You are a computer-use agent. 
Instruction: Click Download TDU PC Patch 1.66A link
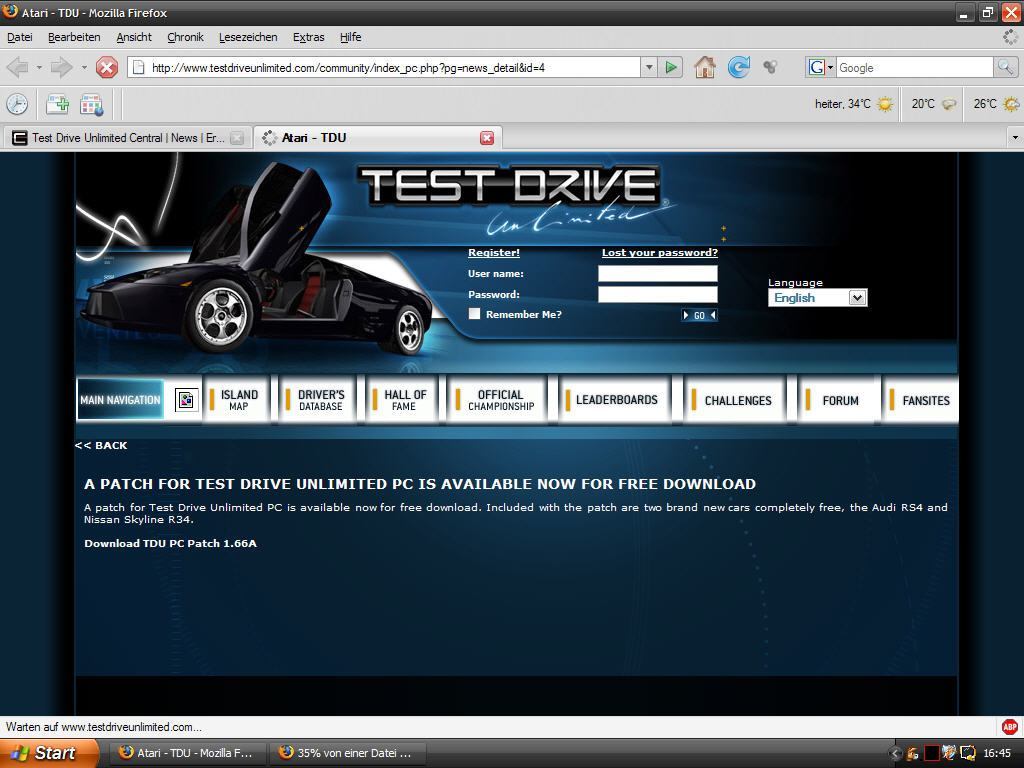click(x=170, y=543)
